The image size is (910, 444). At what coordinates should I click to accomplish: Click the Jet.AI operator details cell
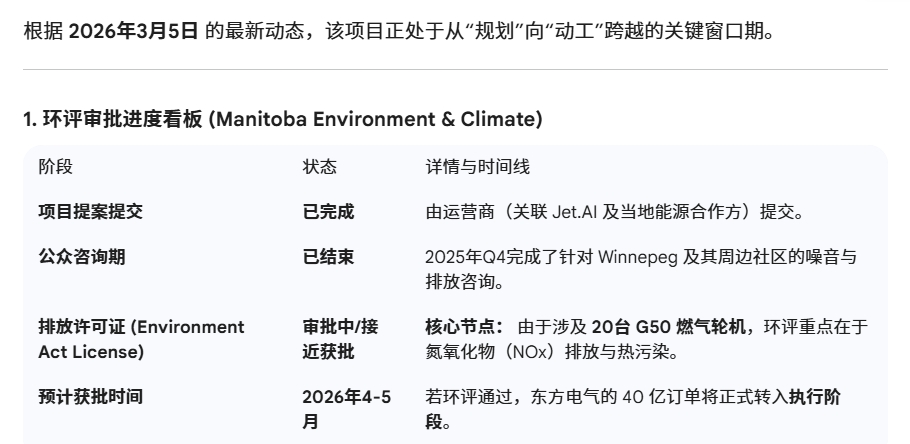(x=615, y=212)
